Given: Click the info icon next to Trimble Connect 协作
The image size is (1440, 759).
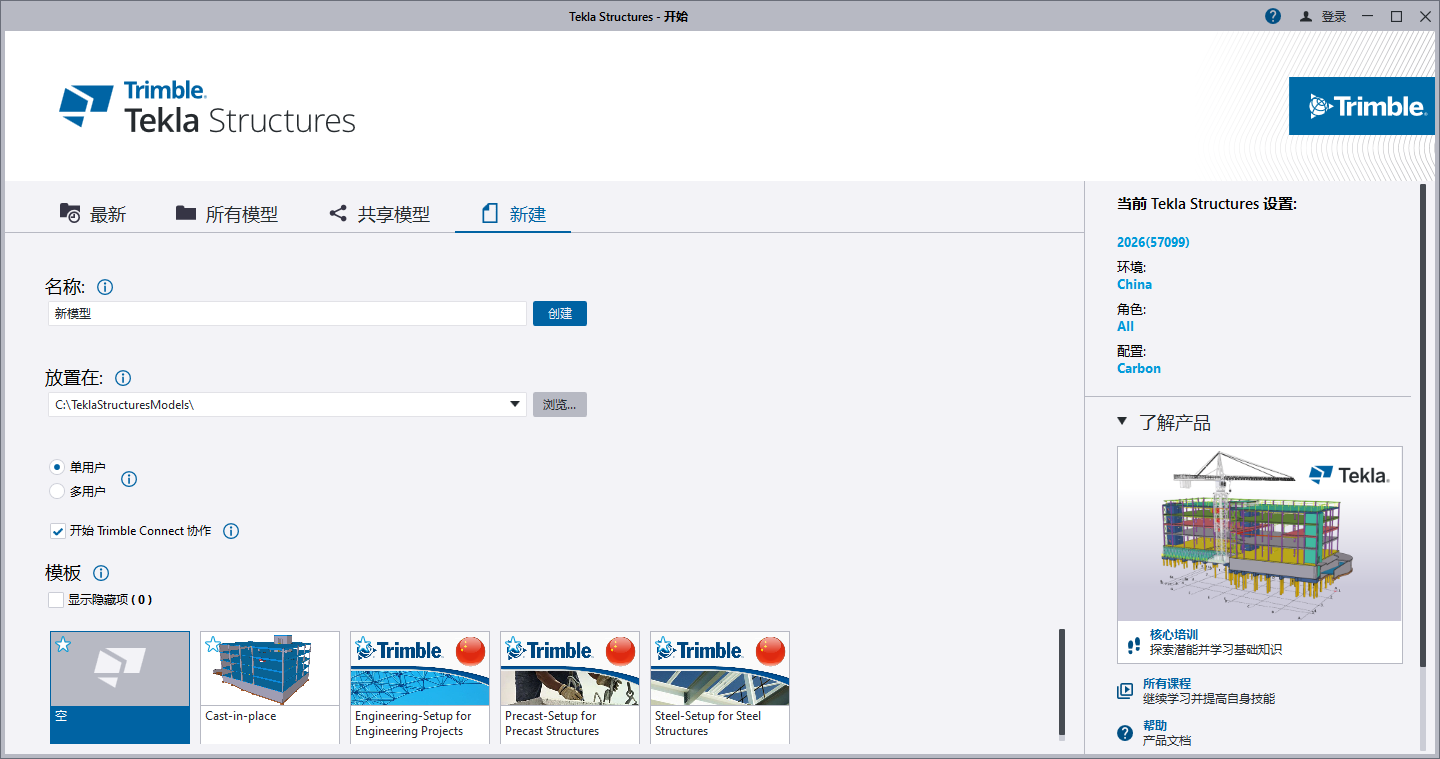Looking at the screenshot, I should click(231, 531).
